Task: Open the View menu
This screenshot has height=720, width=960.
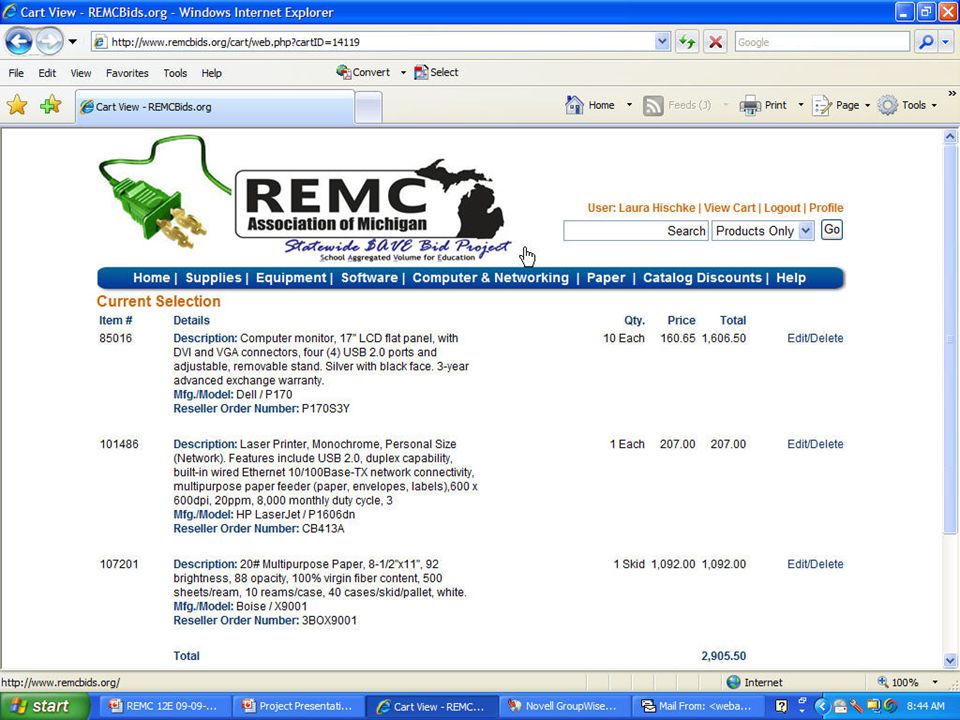Action: click(80, 73)
